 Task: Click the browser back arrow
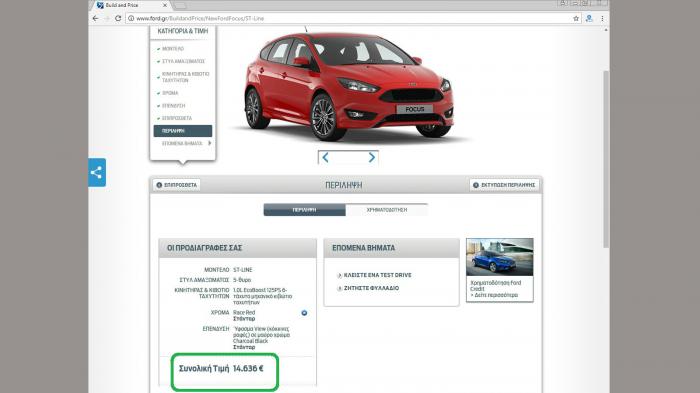[x=96, y=18]
